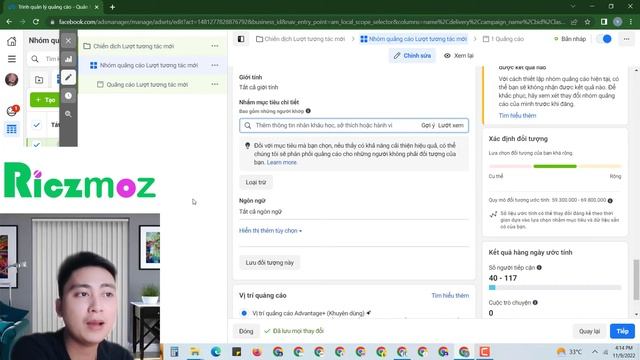Open more options for Quảng cáo Lượt tương tác mới
Viewport: 640px width, 360px height.
pos(215,84)
